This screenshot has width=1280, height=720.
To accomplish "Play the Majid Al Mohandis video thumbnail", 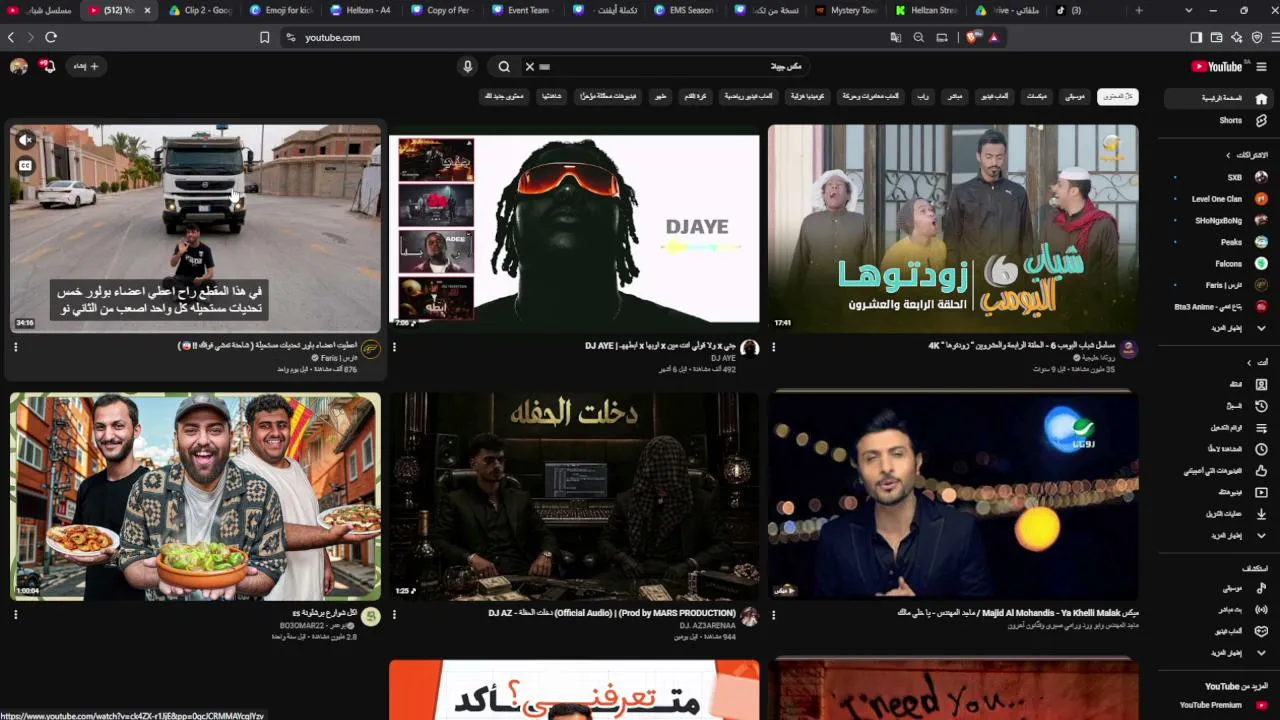I will [x=953, y=496].
